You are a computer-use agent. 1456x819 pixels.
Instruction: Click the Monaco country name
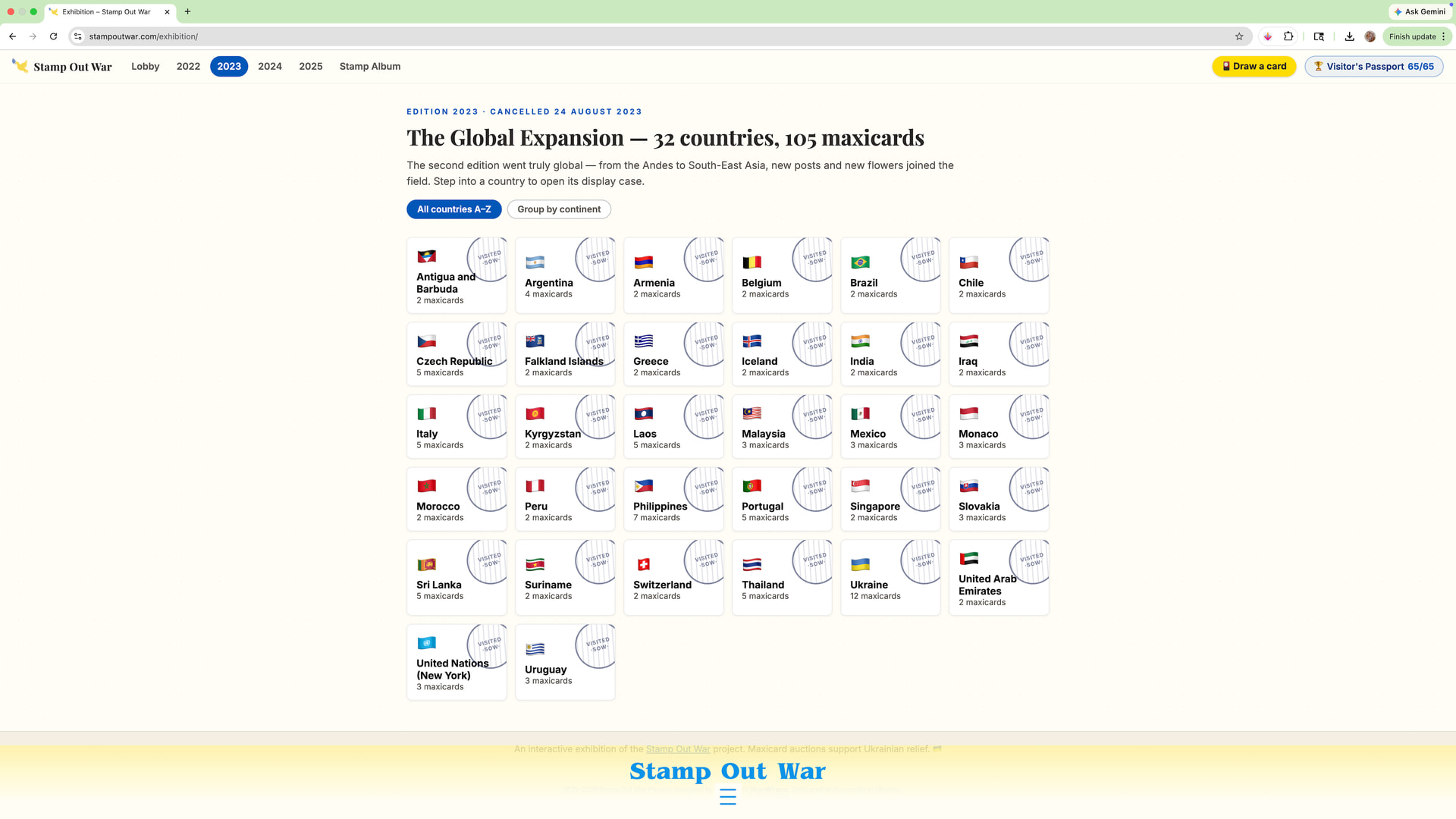point(978,434)
